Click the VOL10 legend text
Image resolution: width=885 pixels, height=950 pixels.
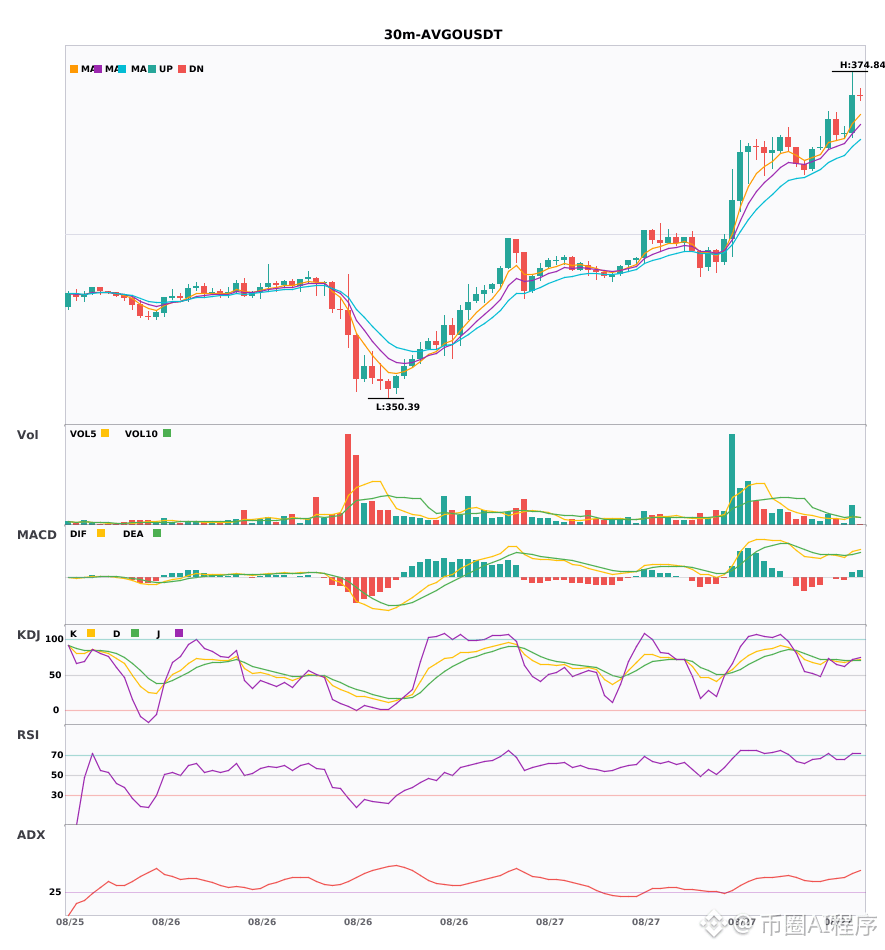[x=141, y=434]
